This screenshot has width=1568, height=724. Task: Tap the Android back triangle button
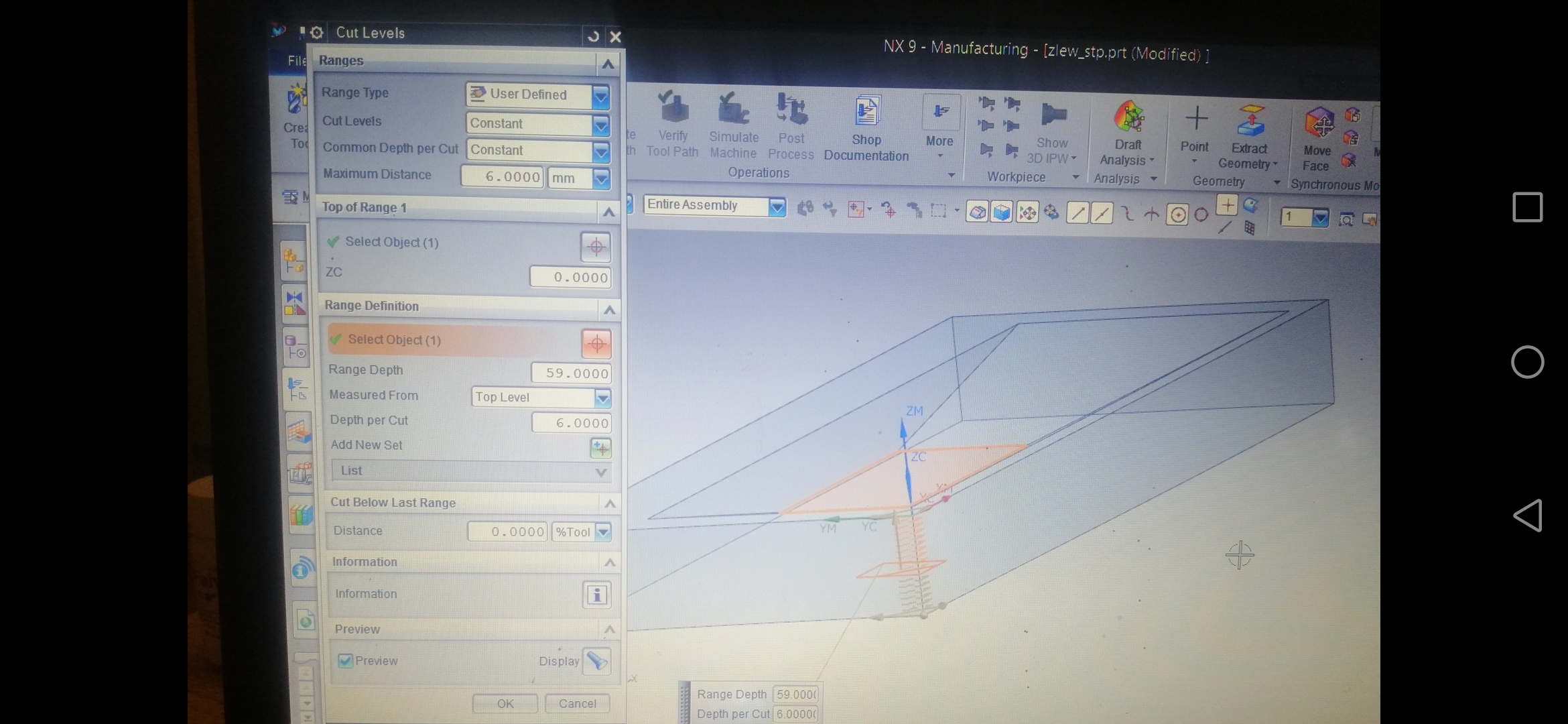pyautogui.click(x=1528, y=516)
